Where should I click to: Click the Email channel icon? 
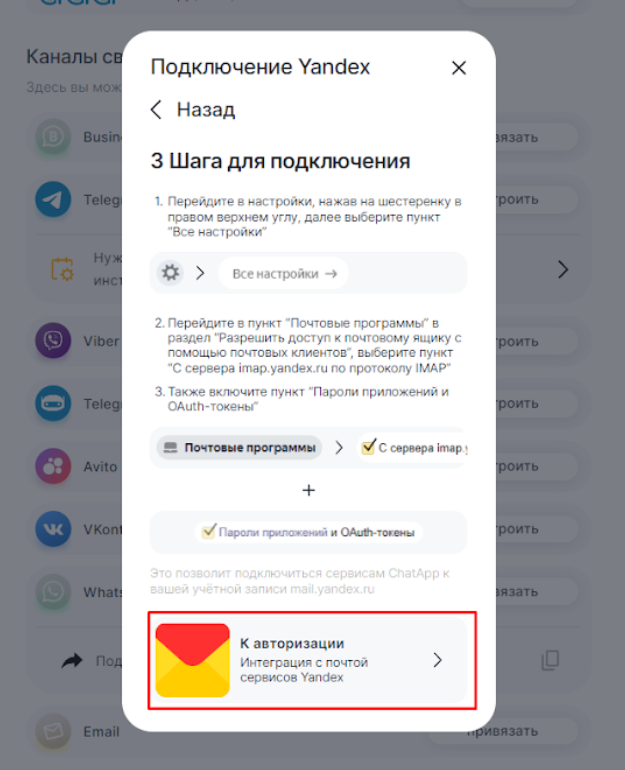(x=53, y=731)
